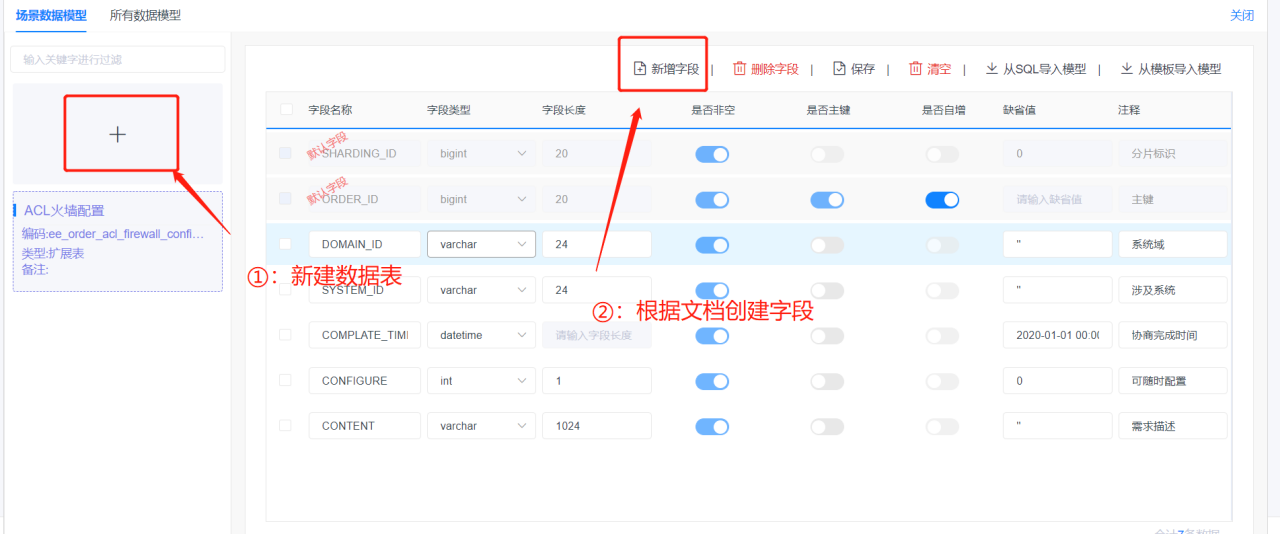Click the 清空 clear button
1280x534 pixels.
930,69
